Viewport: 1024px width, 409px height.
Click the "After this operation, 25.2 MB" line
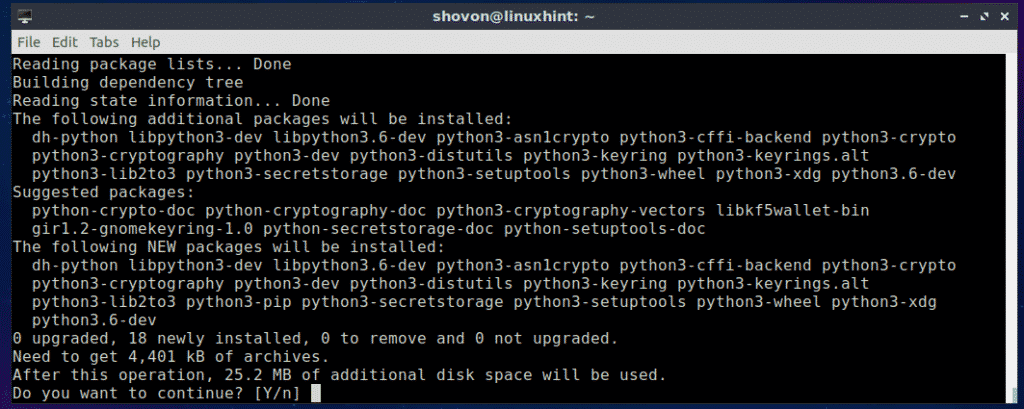338,375
